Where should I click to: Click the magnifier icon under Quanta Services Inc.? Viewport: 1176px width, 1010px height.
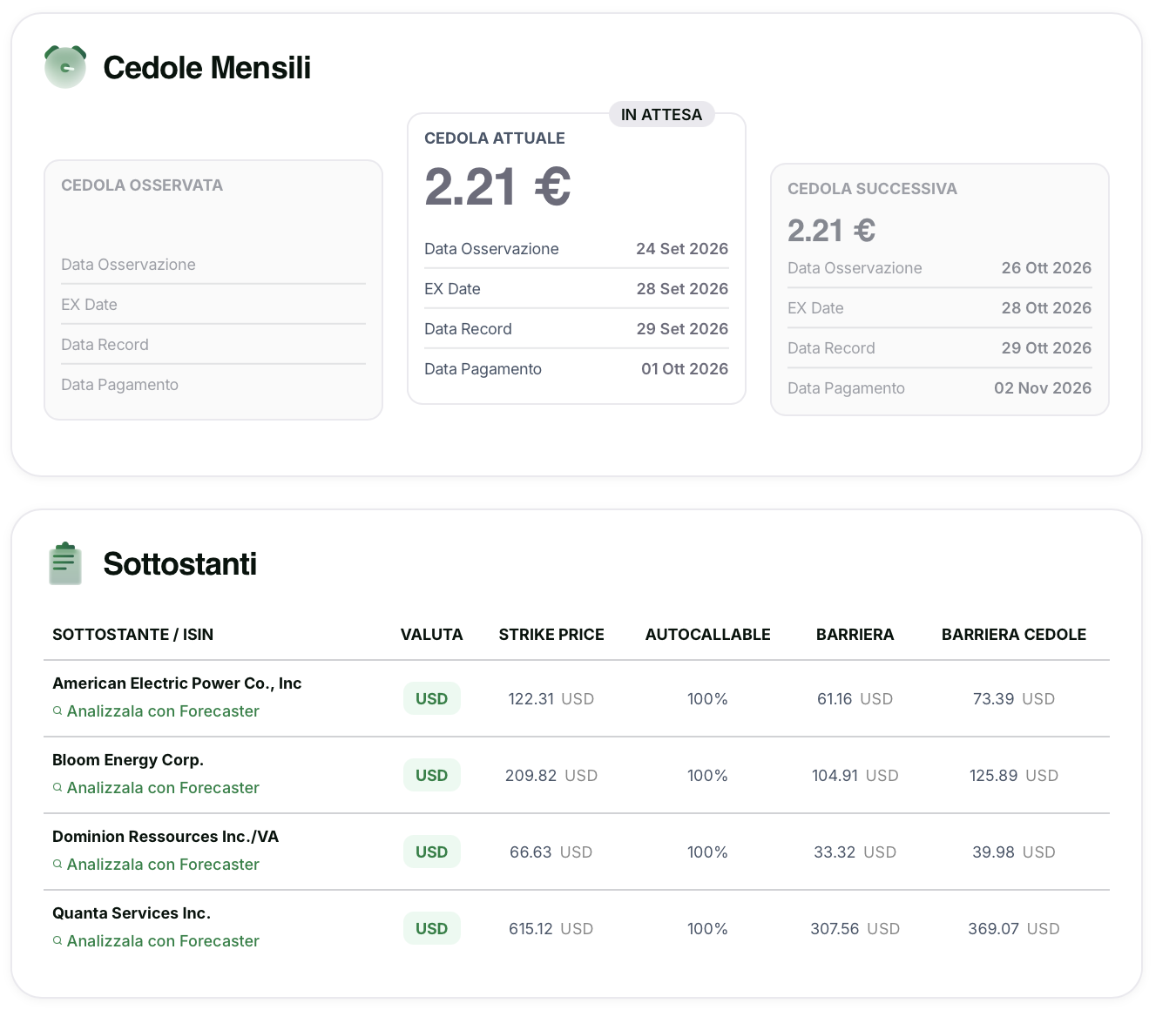57,940
